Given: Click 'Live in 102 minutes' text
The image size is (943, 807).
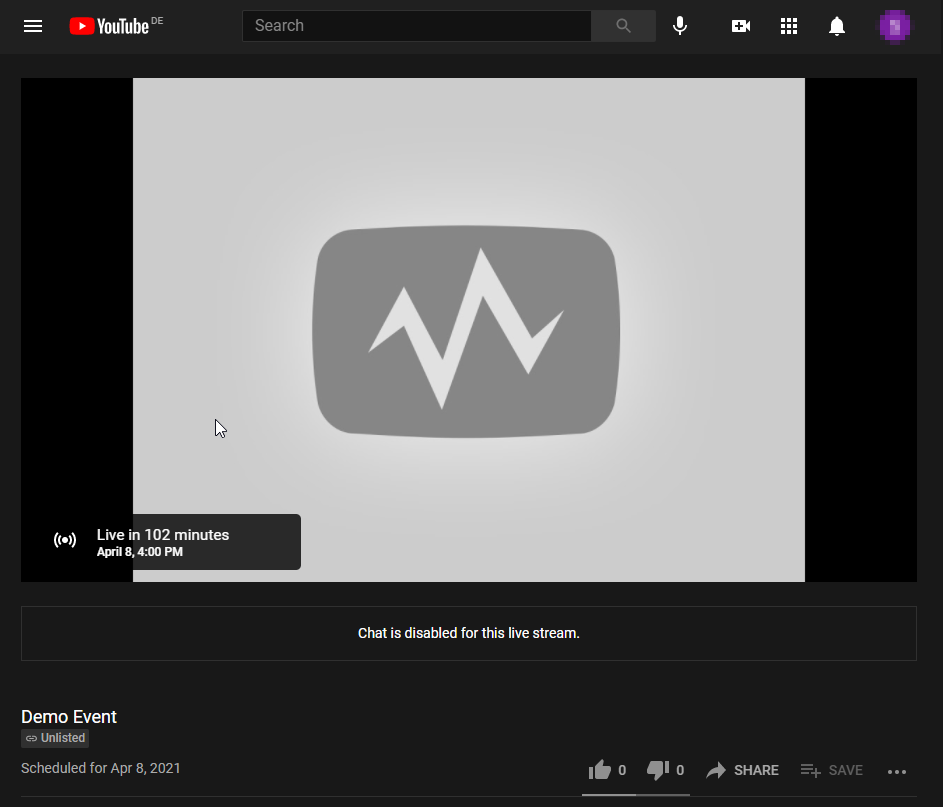Looking at the screenshot, I should (163, 535).
